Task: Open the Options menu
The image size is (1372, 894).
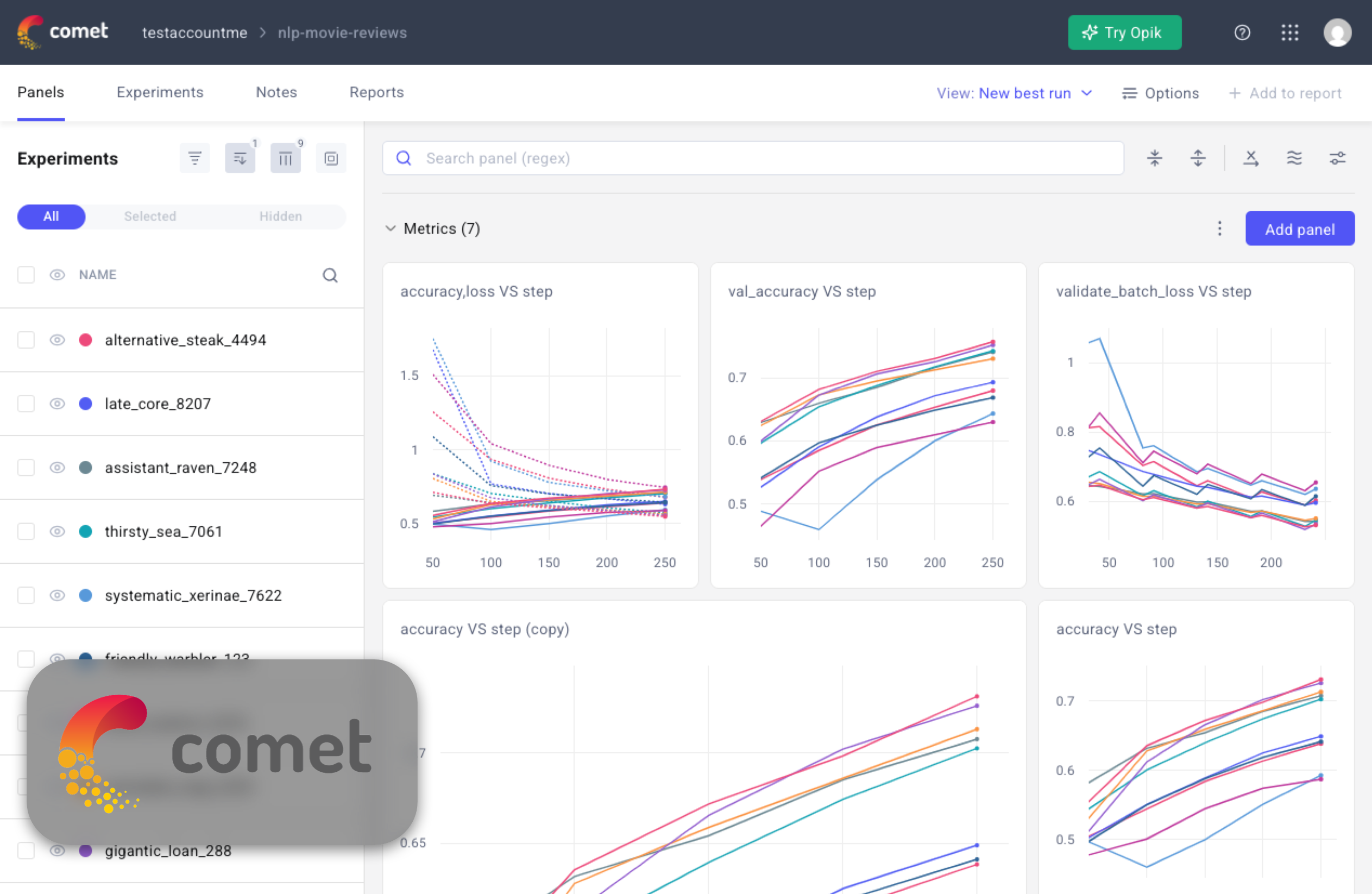Action: pos(1160,93)
